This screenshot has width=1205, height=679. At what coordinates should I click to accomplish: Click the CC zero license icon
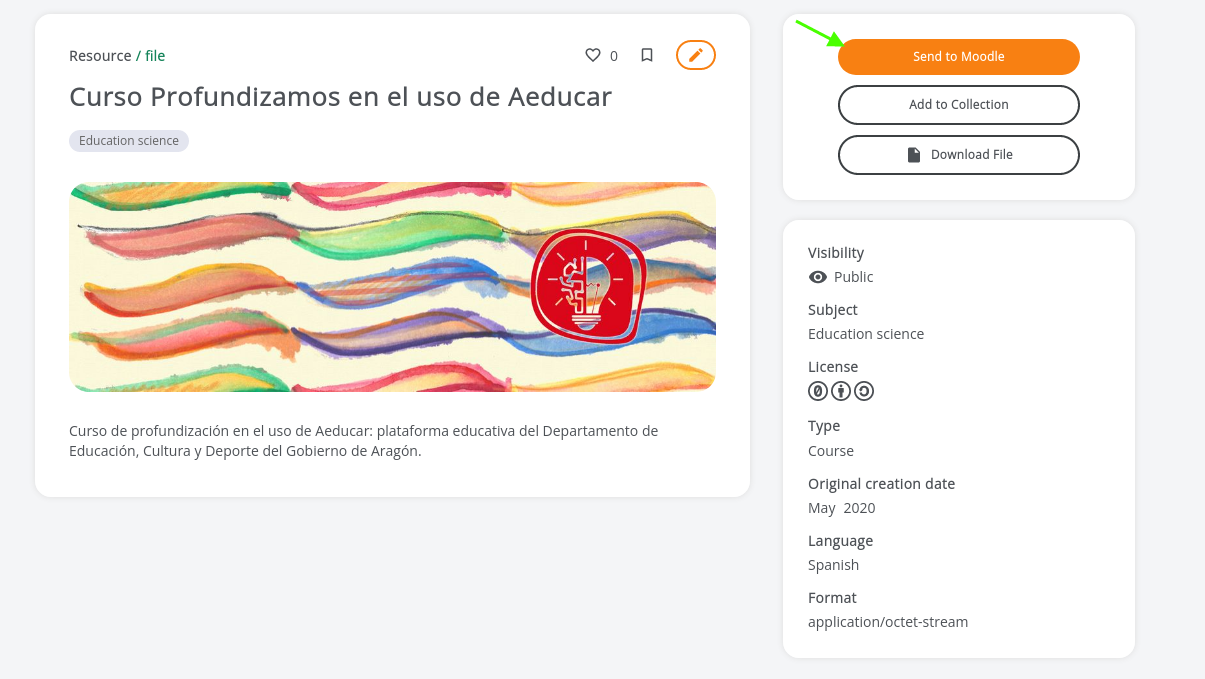pos(818,391)
